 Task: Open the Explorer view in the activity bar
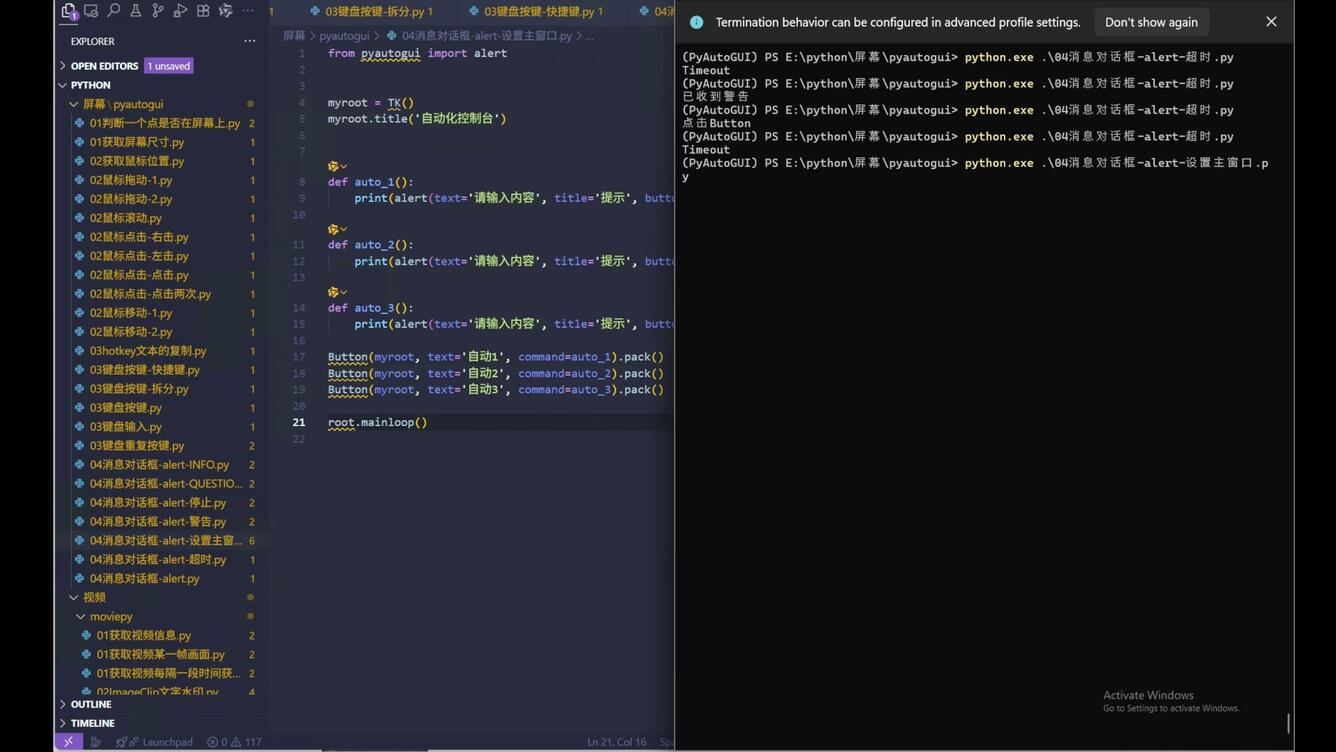(x=69, y=11)
